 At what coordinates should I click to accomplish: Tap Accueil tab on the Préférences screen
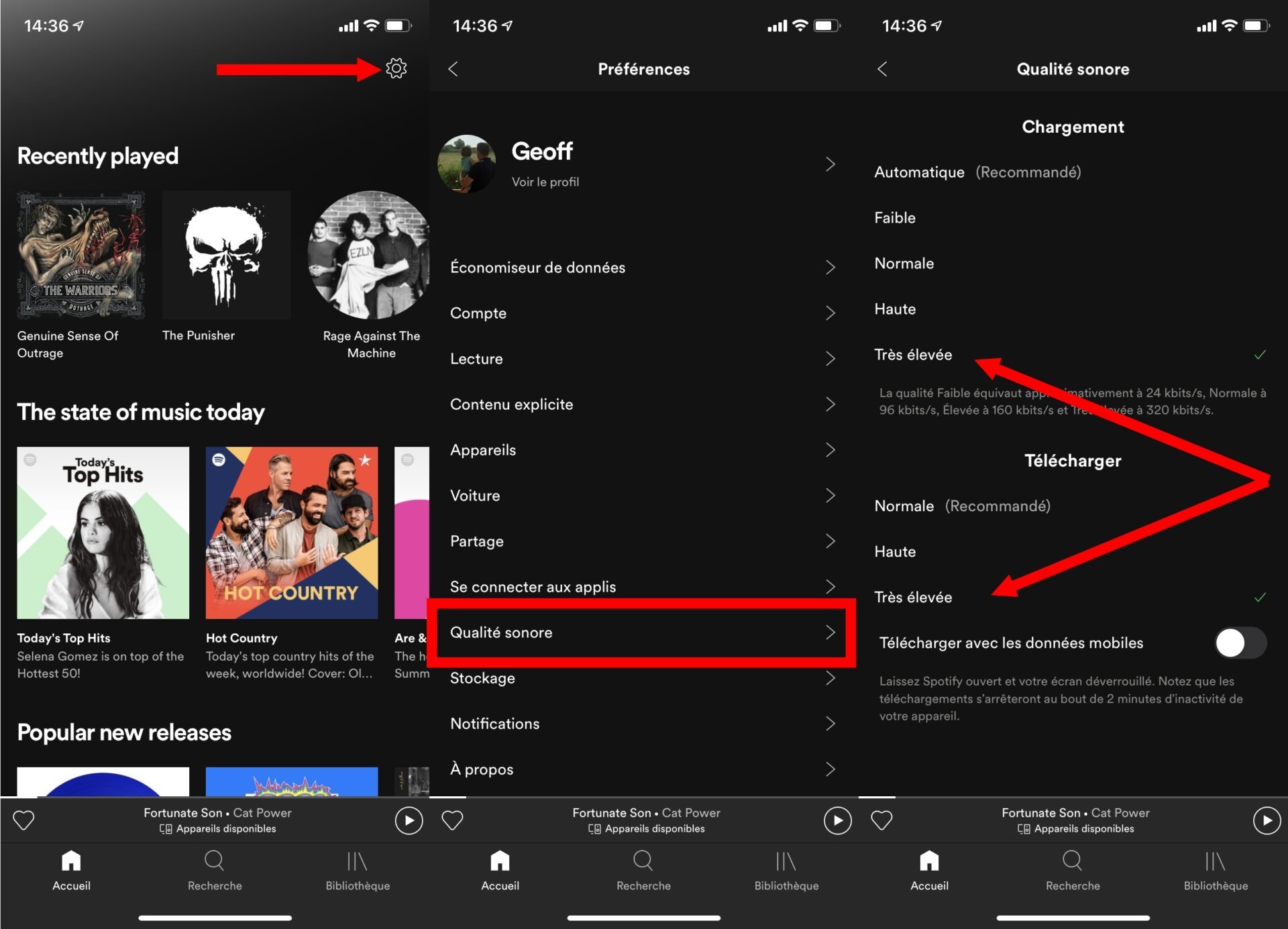(500, 871)
